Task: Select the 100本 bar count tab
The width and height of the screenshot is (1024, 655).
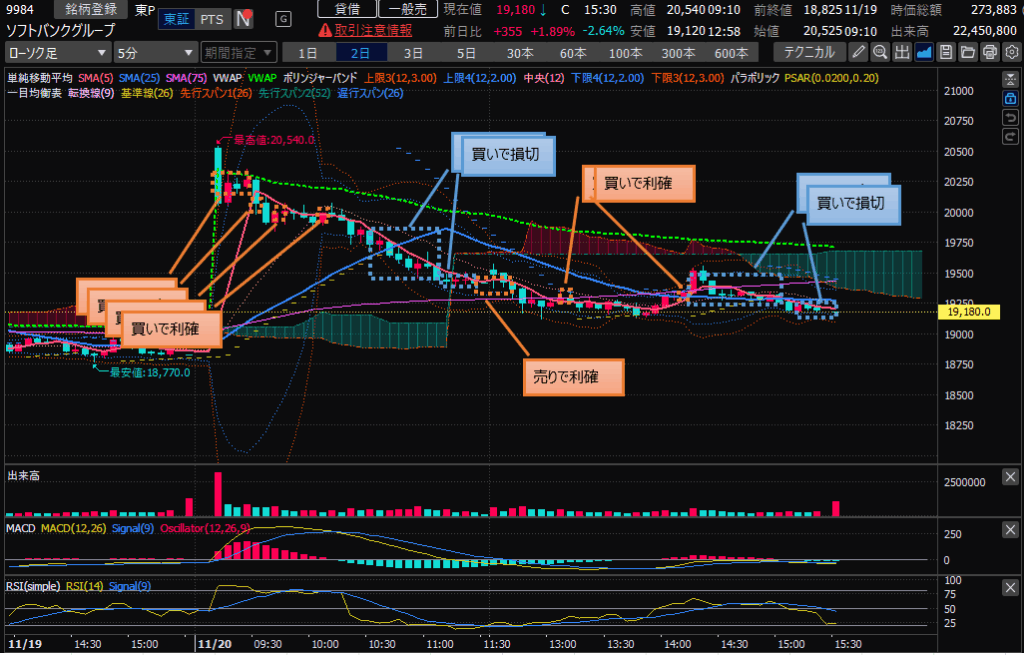Action: [x=625, y=51]
